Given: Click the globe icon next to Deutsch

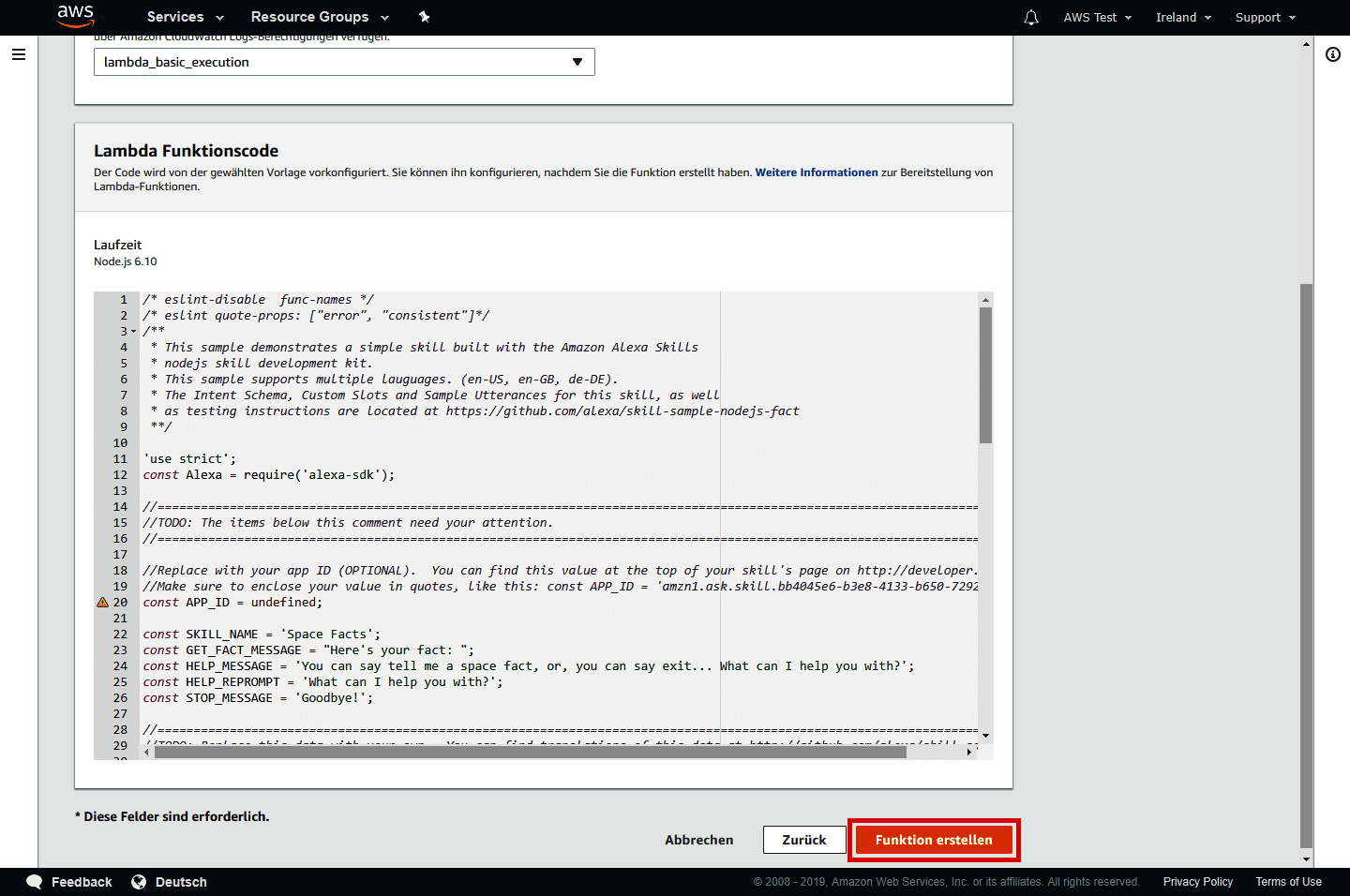Looking at the screenshot, I should [139, 881].
